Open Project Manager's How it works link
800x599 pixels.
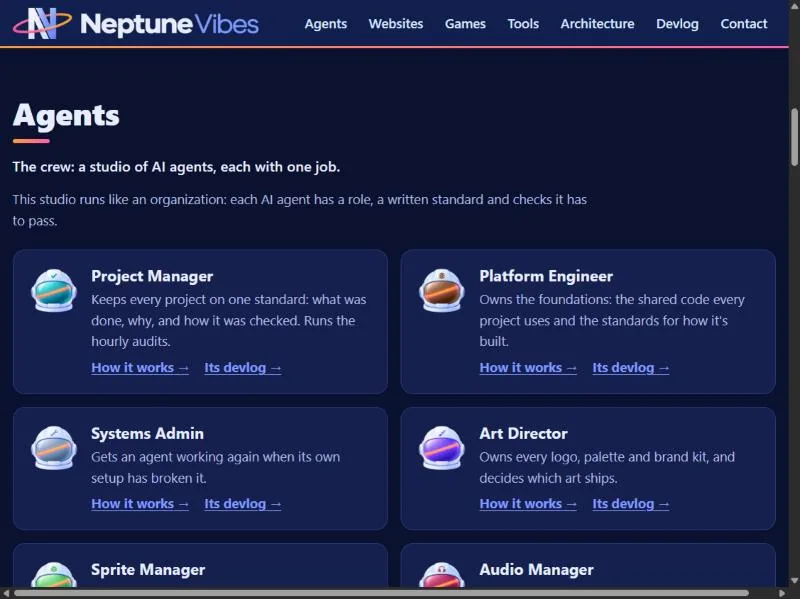140,367
